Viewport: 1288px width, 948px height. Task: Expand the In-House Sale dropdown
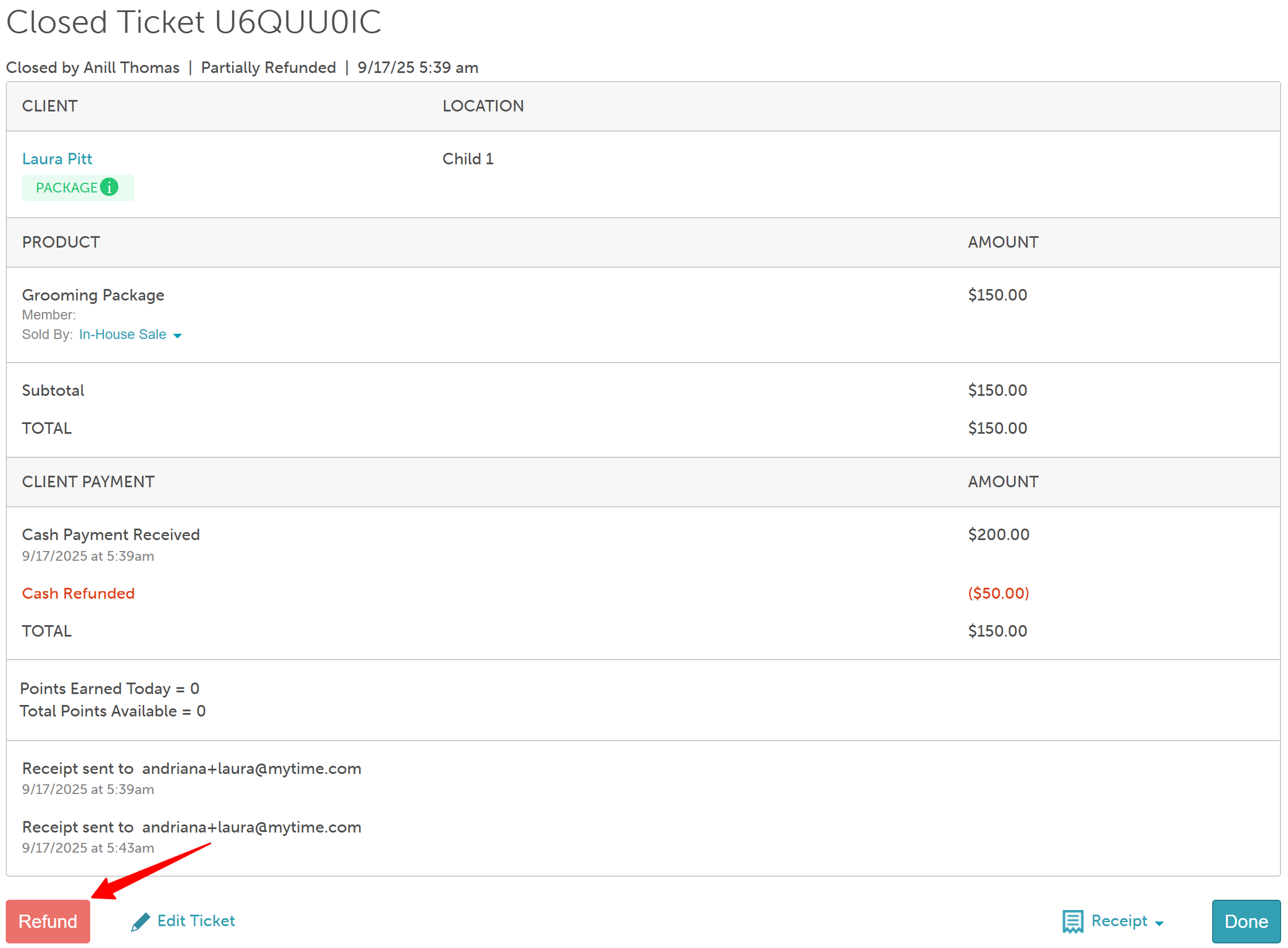tap(123, 334)
